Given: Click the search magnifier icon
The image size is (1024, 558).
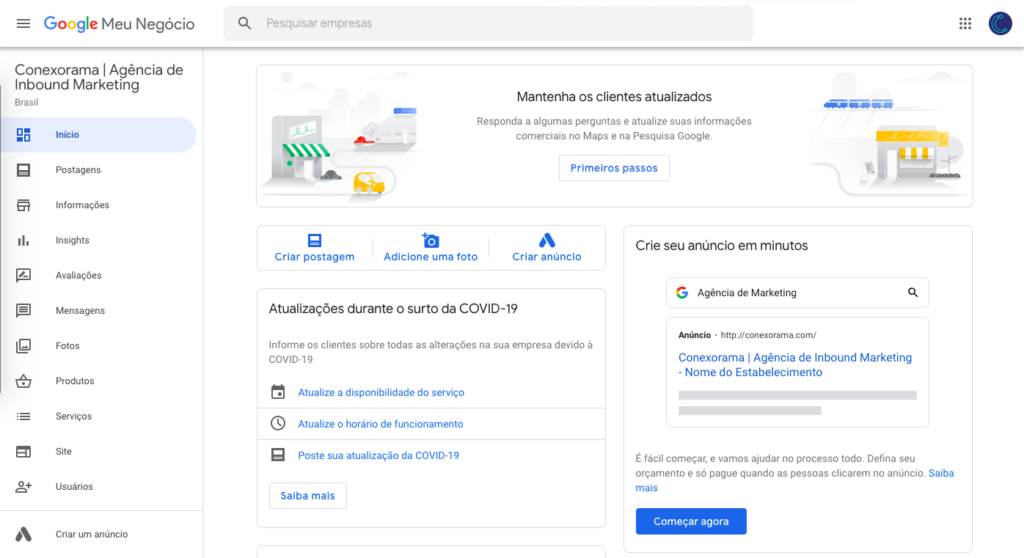Looking at the screenshot, I should tap(244, 24).
